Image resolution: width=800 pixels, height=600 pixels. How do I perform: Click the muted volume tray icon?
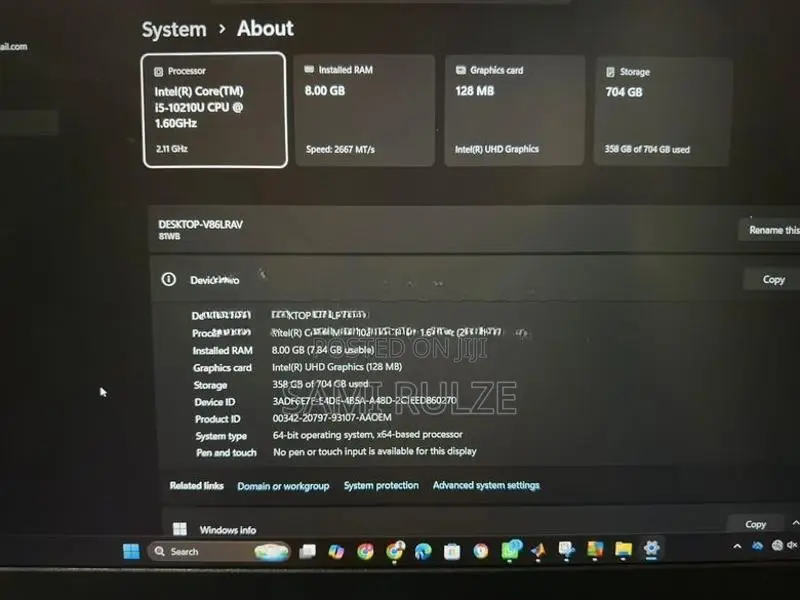point(792,545)
